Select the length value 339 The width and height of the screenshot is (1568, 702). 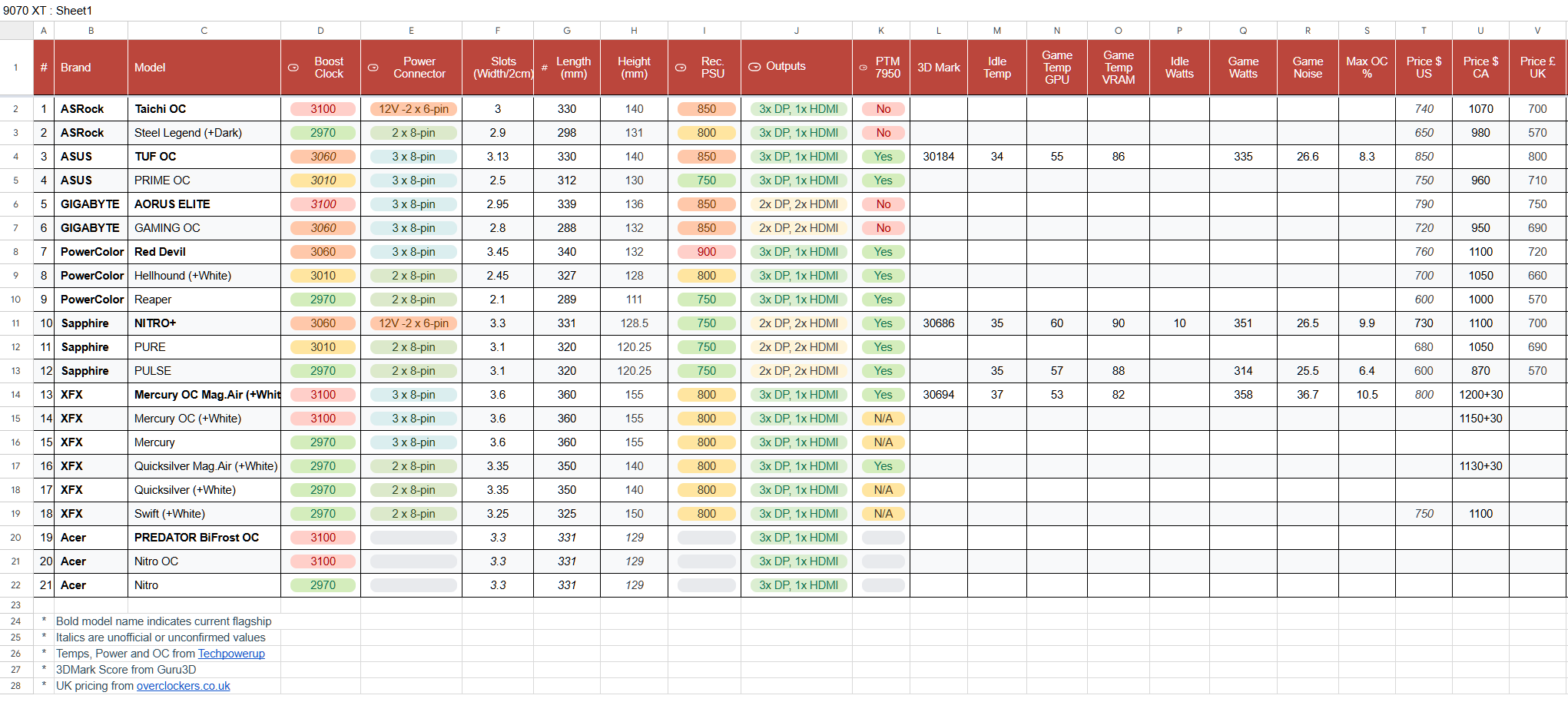point(567,204)
